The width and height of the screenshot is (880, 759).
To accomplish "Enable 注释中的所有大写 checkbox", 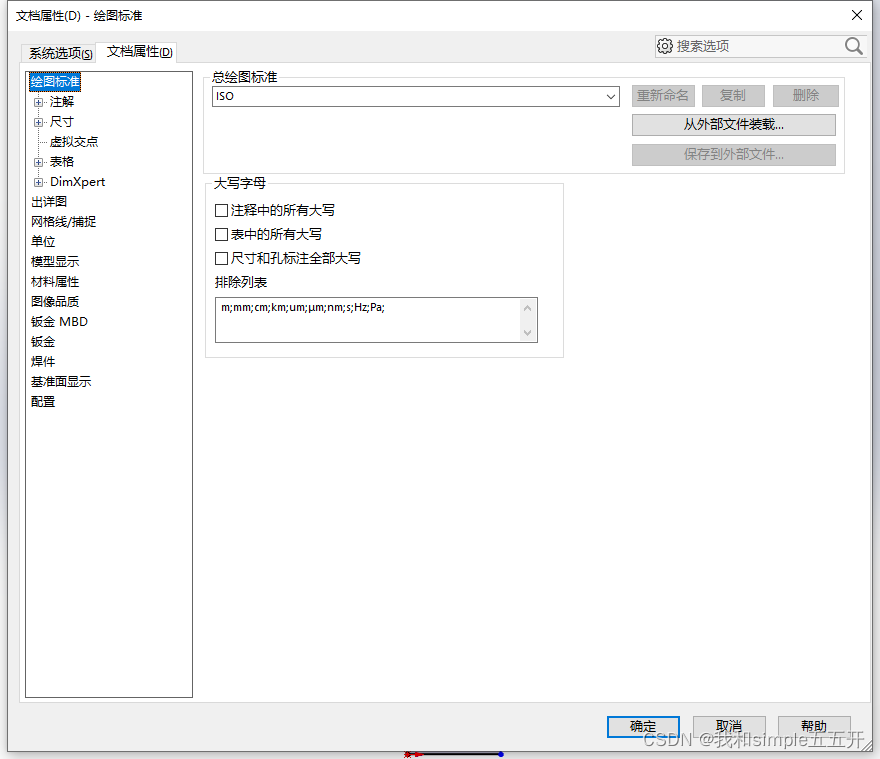I will (221, 211).
